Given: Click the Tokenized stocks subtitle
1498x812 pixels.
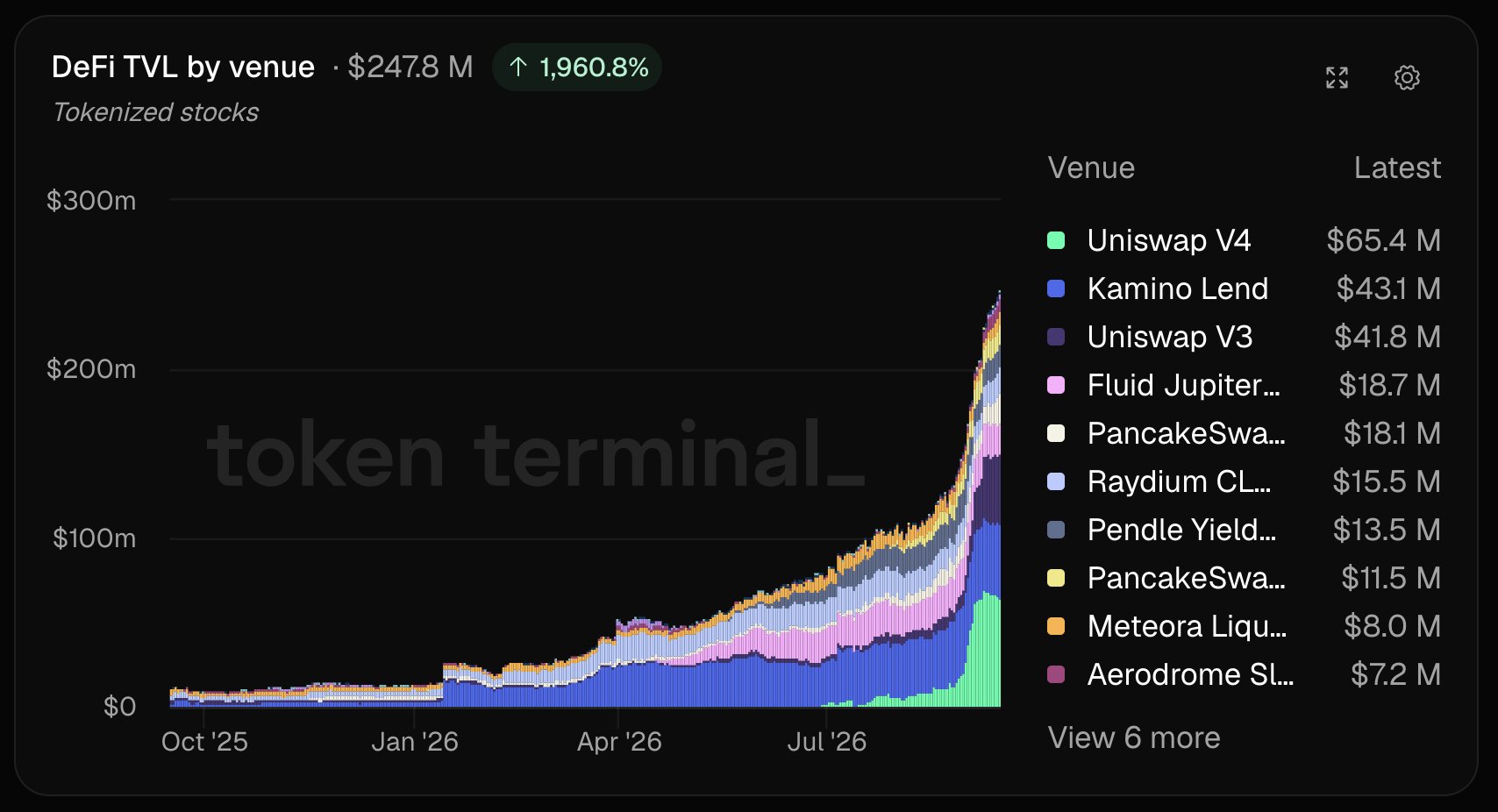Looking at the screenshot, I should (156, 112).
